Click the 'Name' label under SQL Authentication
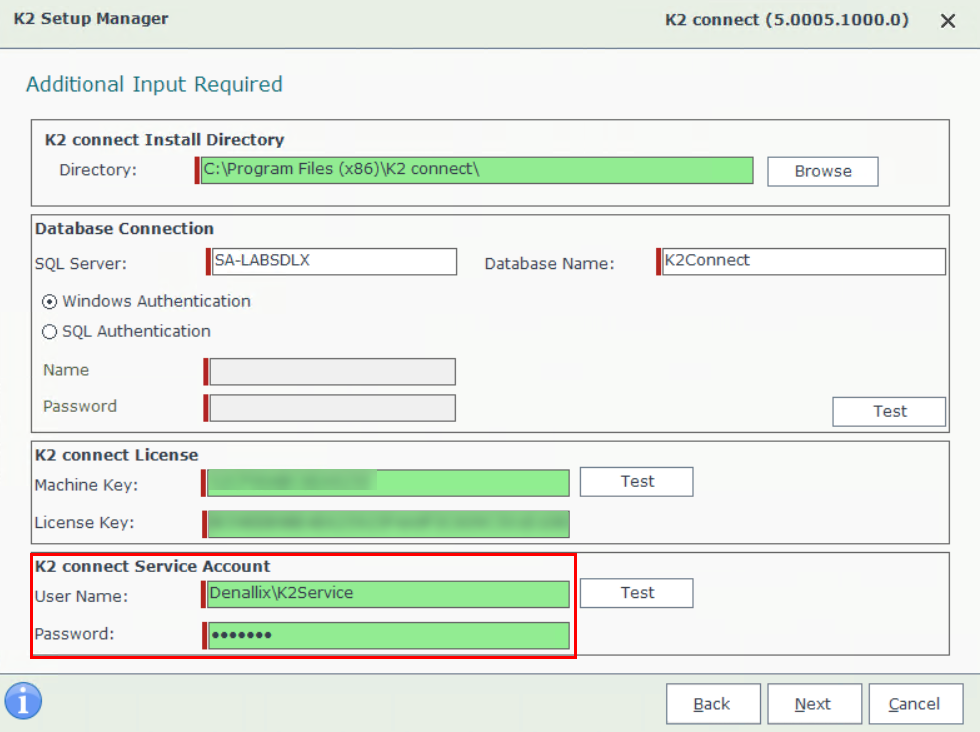Viewport: 980px width, 732px height. click(x=66, y=370)
